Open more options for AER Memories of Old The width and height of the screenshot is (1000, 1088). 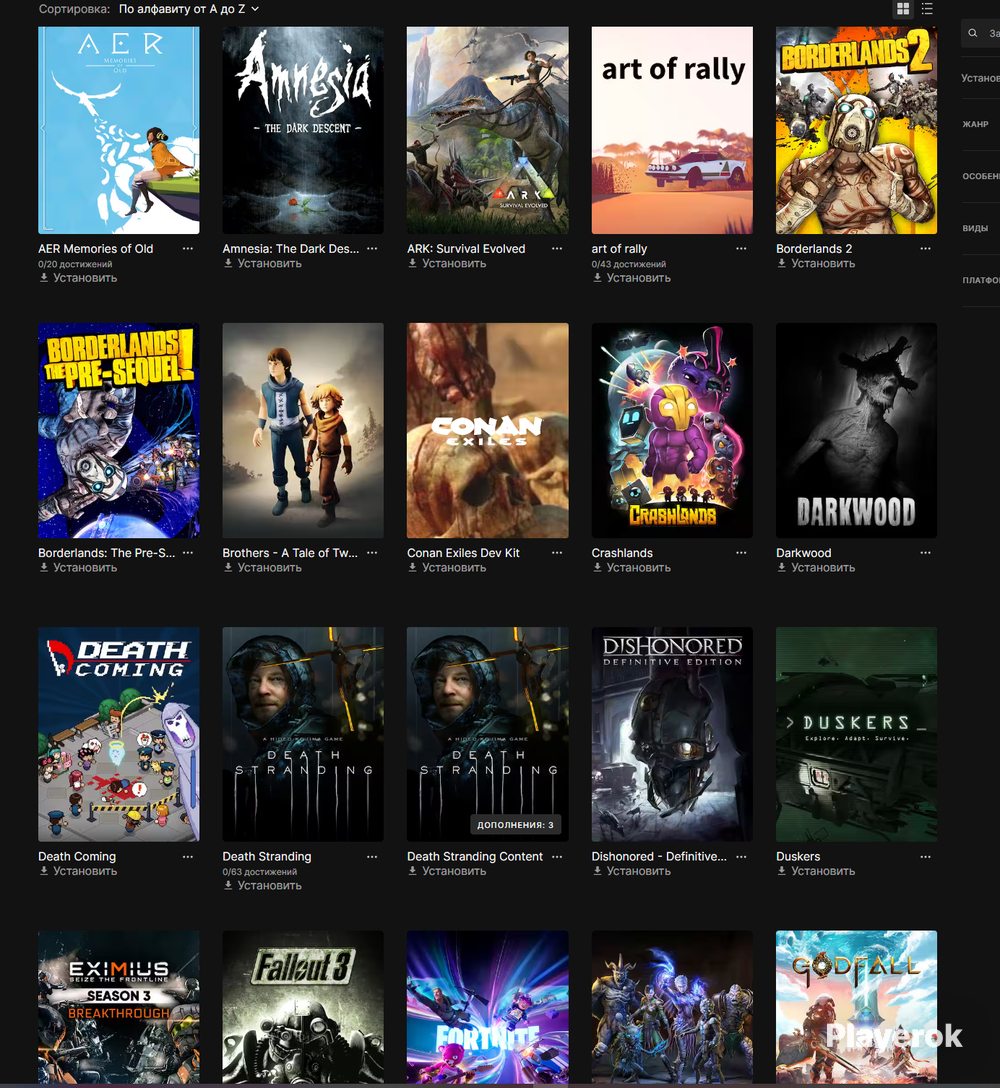point(187,248)
